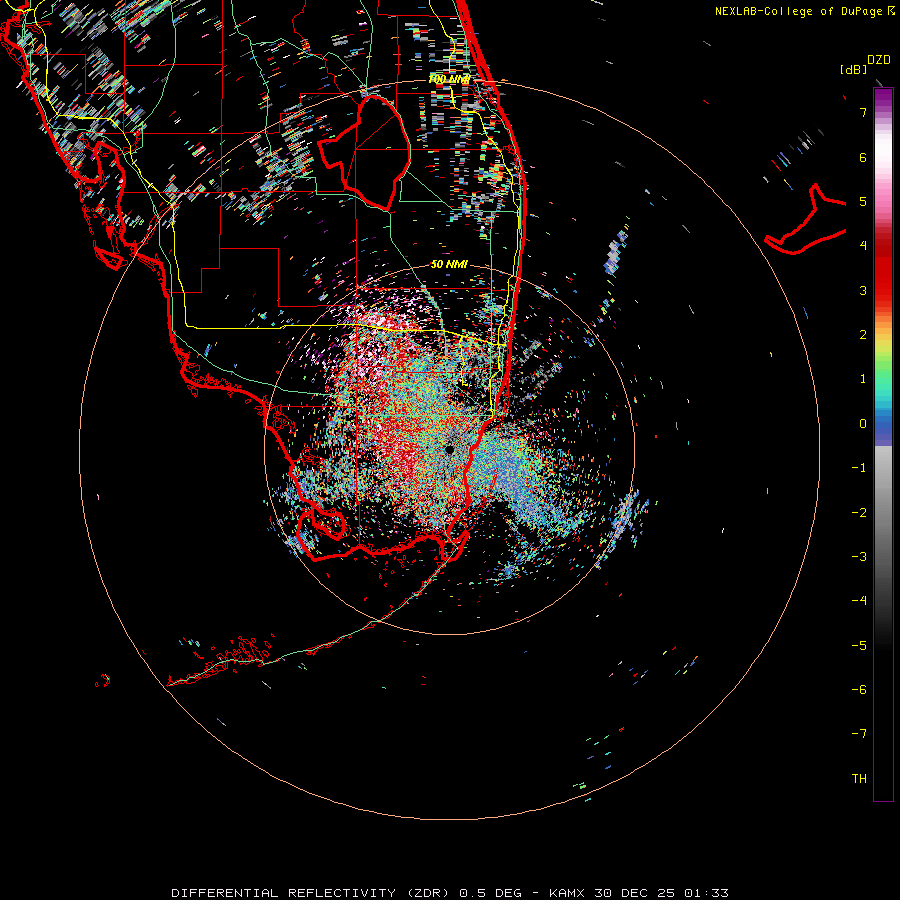
Task: Click the -2 dB scale value
Action: (859, 513)
